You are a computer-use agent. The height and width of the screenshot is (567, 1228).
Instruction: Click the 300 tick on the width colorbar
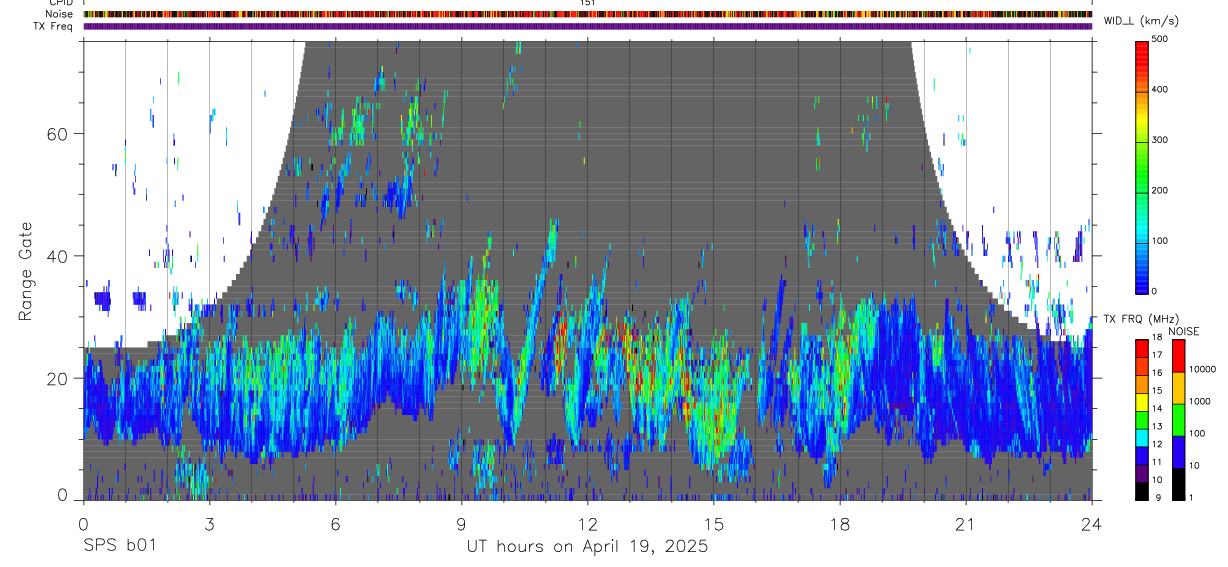pos(1160,140)
